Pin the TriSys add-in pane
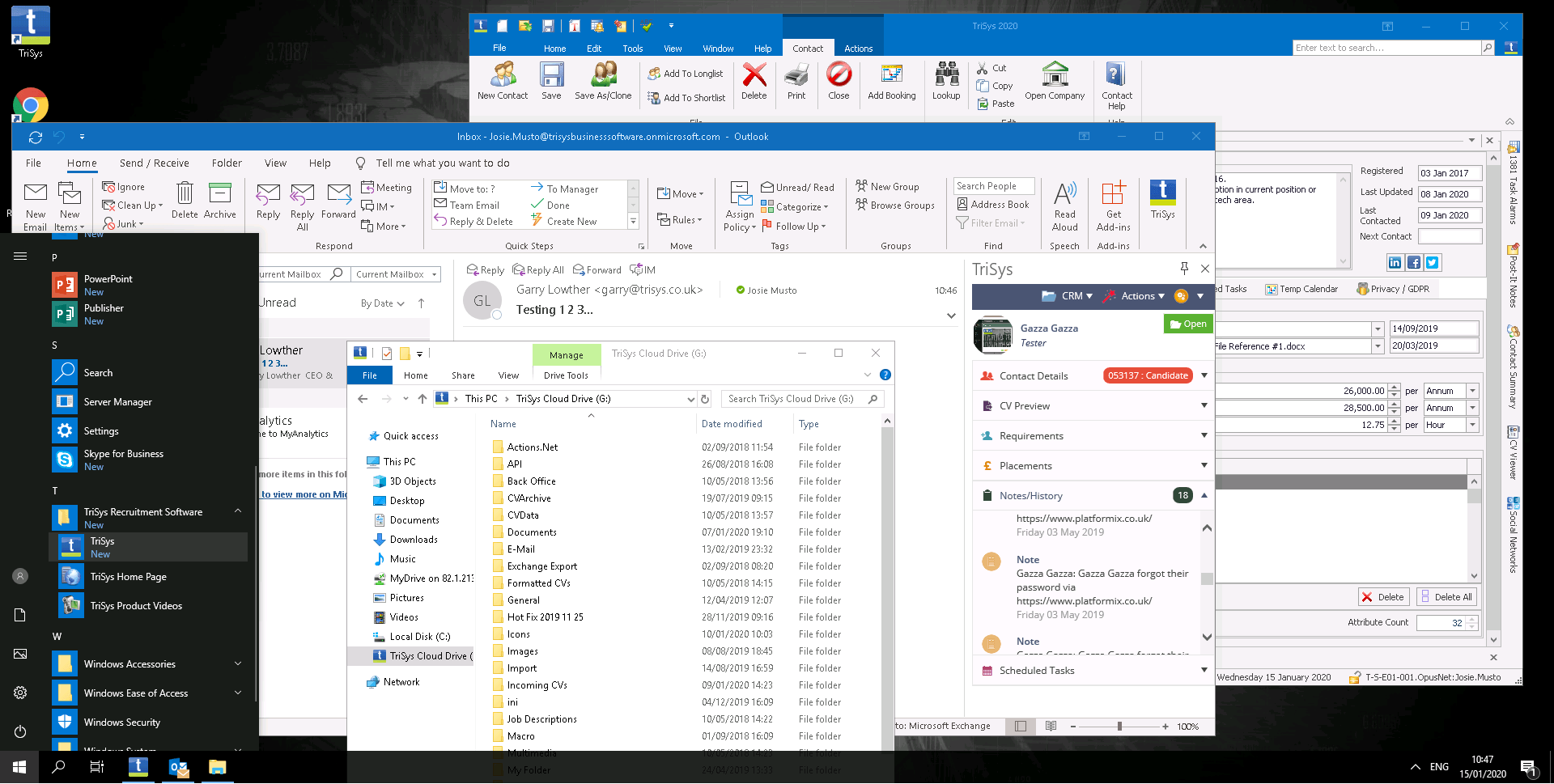 (x=1184, y=269)
